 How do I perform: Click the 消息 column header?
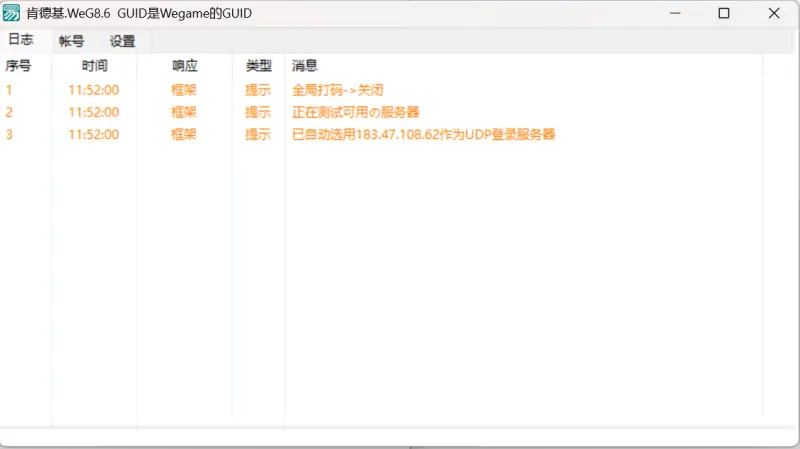click(x=305, y=66)
